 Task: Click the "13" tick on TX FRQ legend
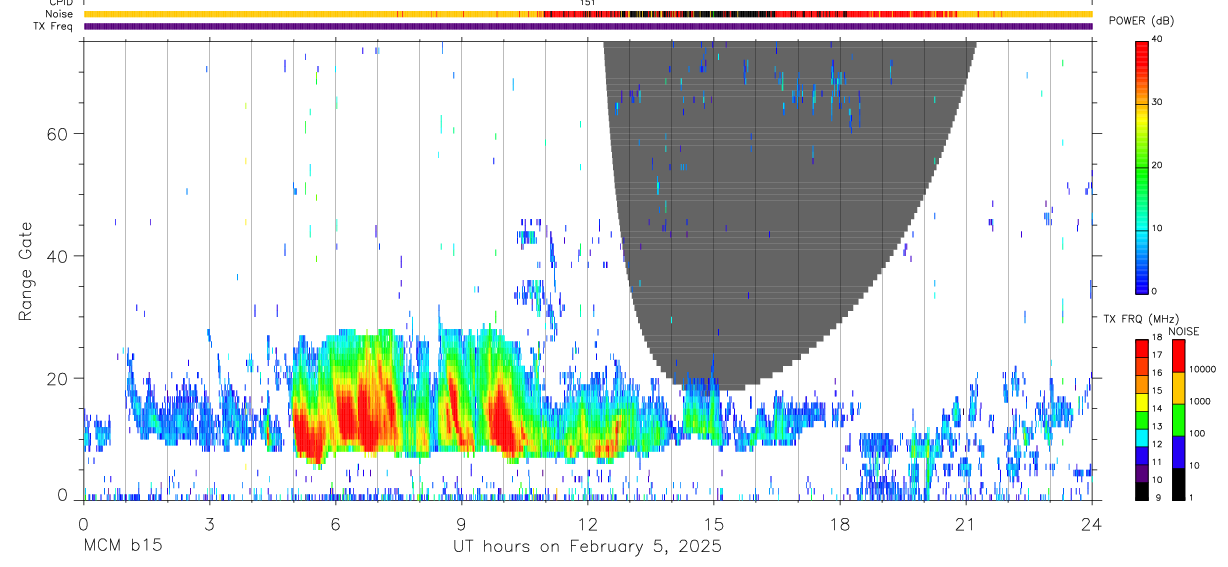(1157, 426)
